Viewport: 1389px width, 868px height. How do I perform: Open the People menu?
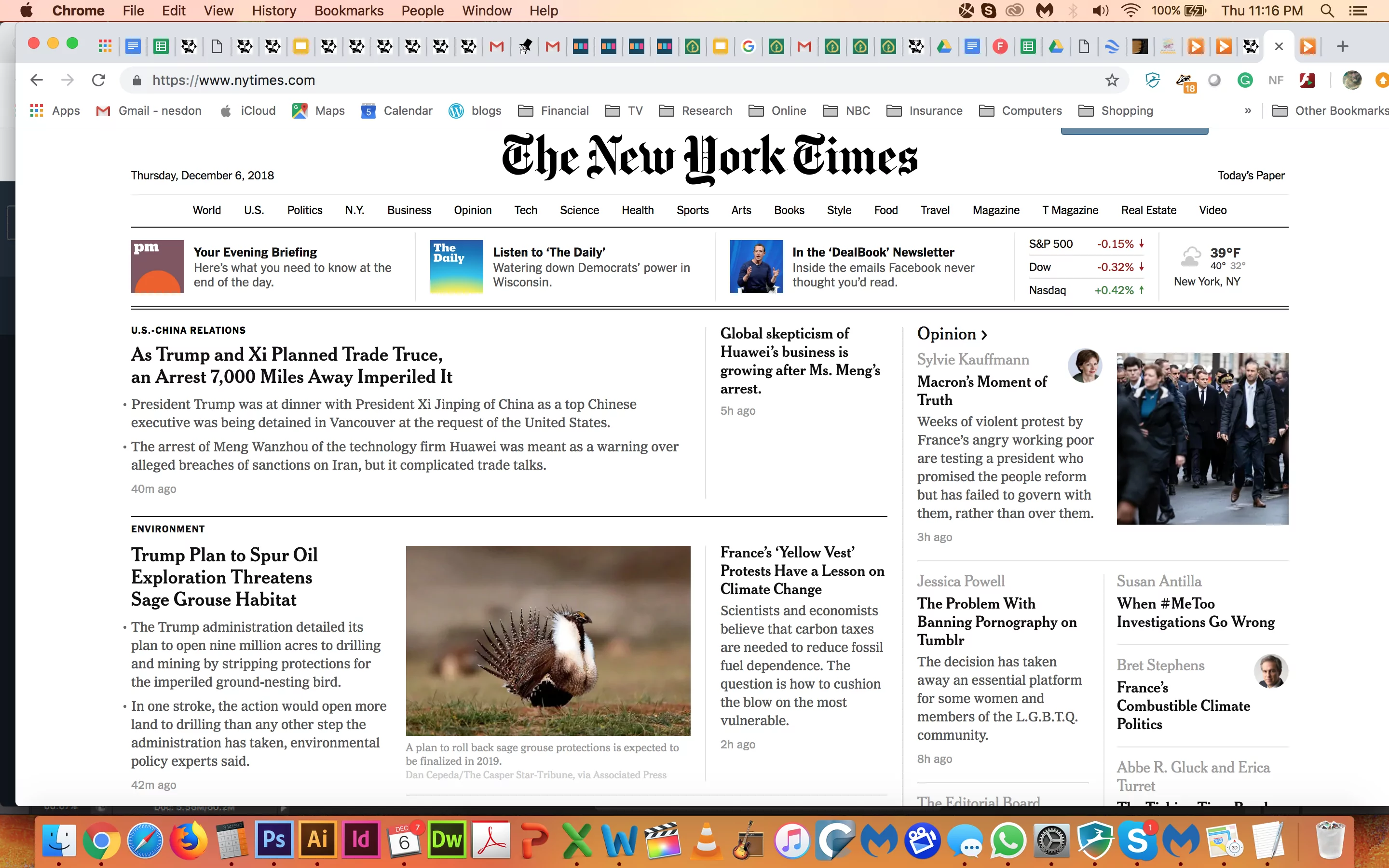(x=422, y=11)
